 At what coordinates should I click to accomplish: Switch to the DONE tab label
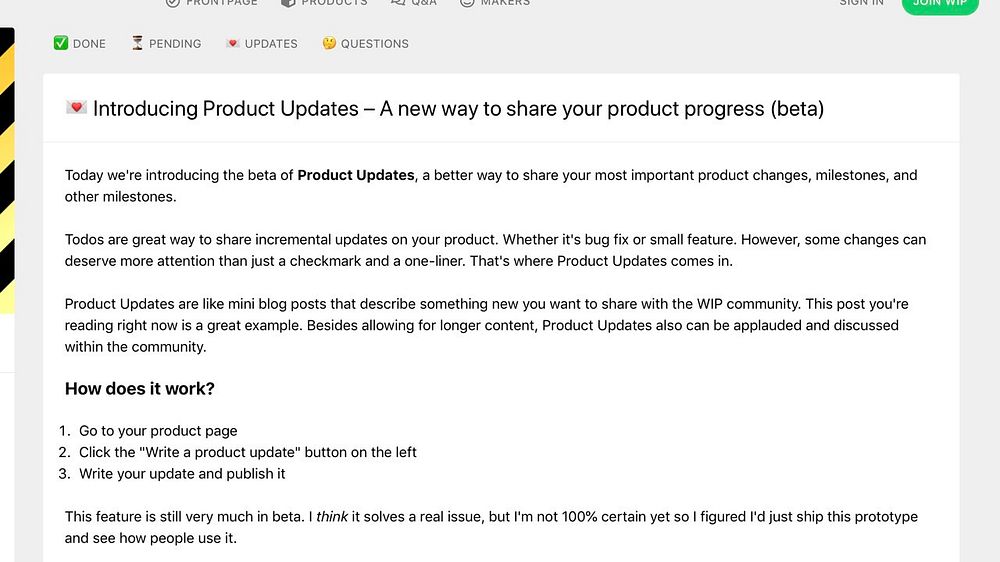click(x=89, y=44)
